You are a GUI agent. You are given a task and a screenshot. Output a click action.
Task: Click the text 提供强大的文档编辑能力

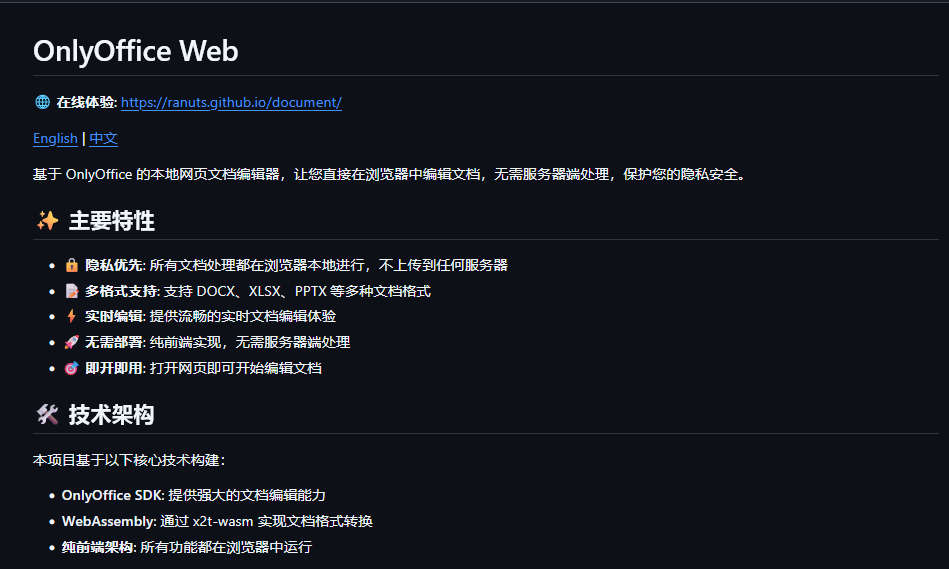pos(247,495)
